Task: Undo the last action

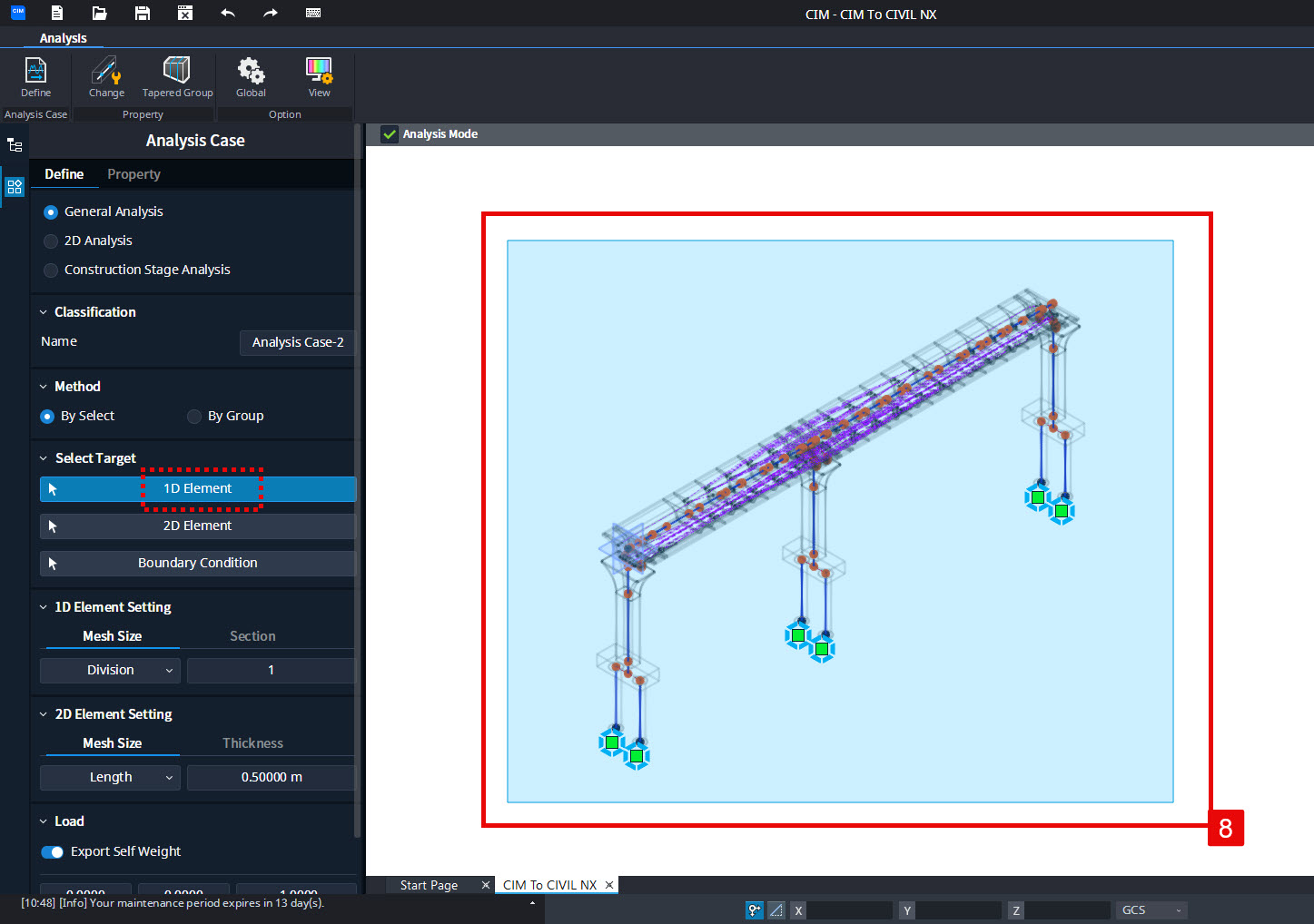Action: 228,13
